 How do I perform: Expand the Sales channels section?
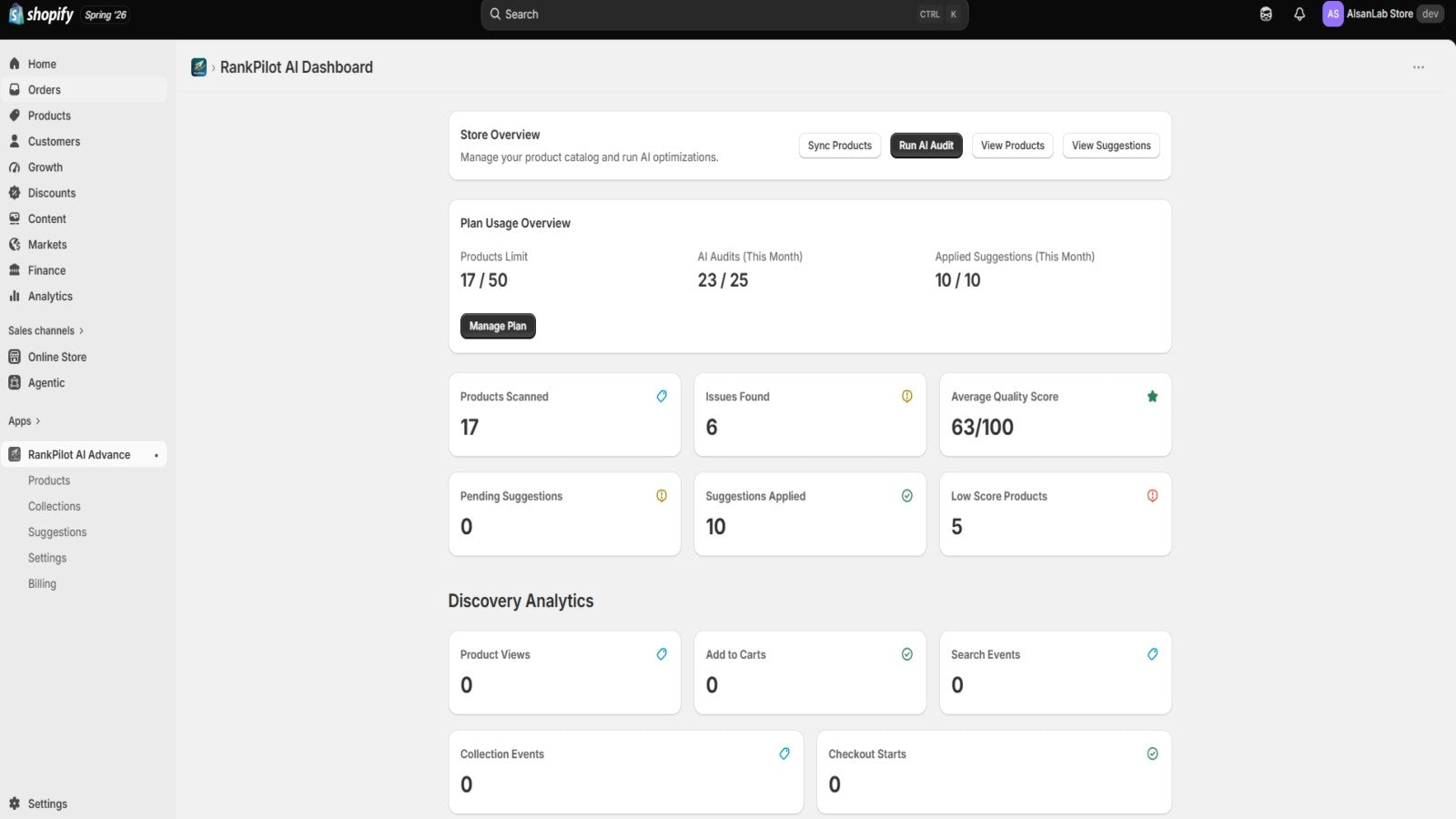45,330
